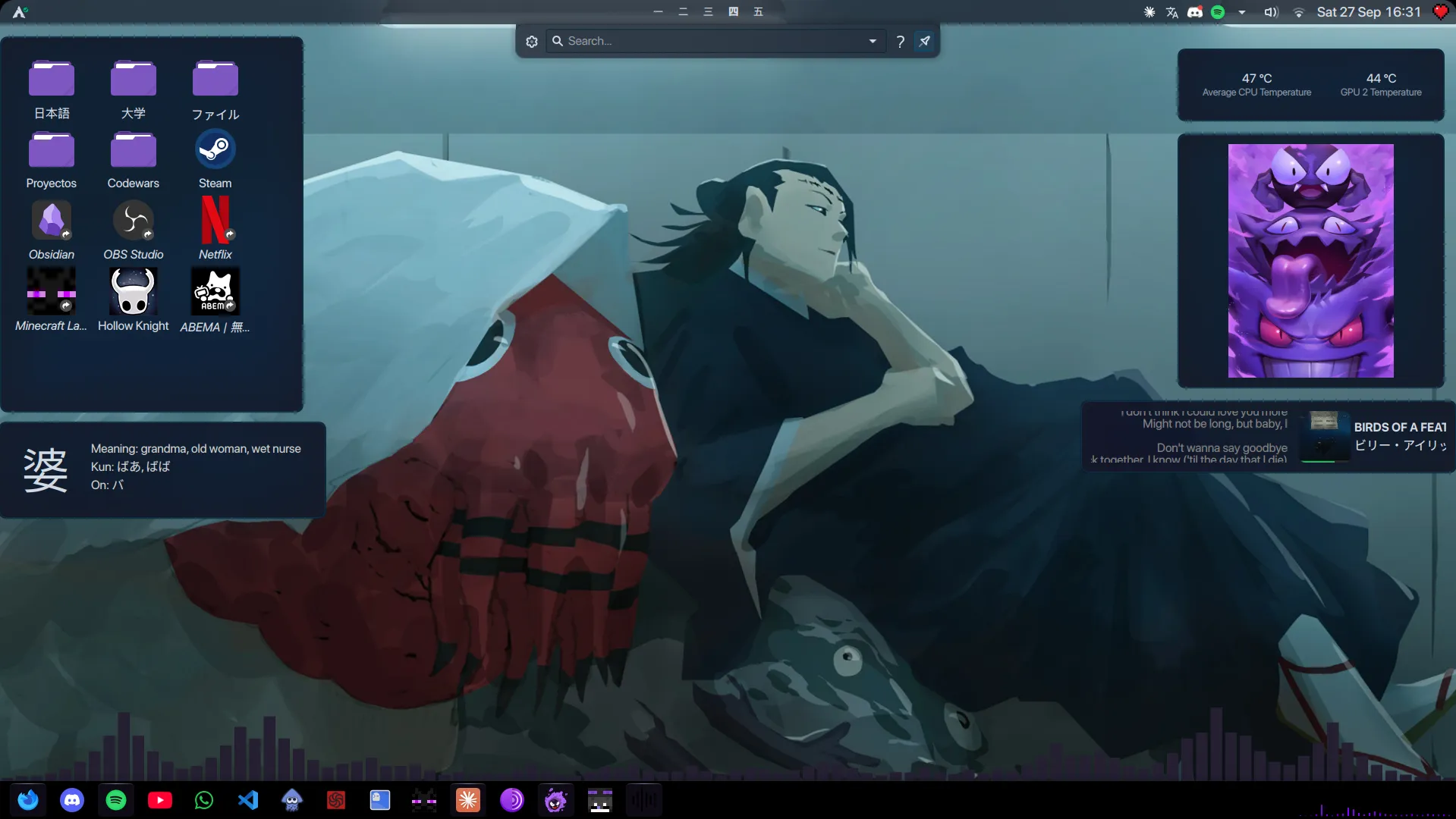Launch OBS Studio desktop shortcut
Screen dimensions: 1456x819
point(133,221)
